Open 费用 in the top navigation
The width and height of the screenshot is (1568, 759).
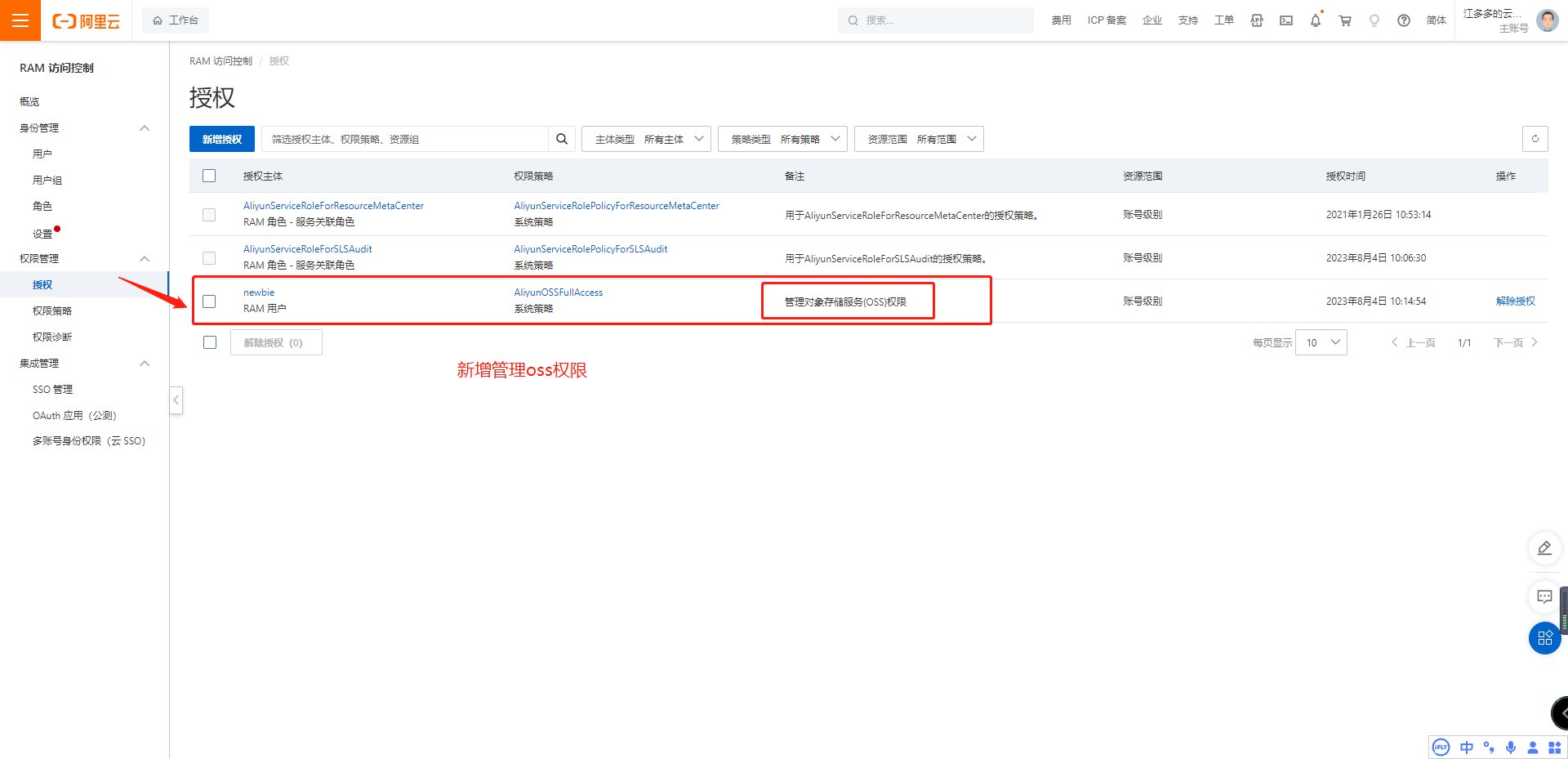point(1062,20)
